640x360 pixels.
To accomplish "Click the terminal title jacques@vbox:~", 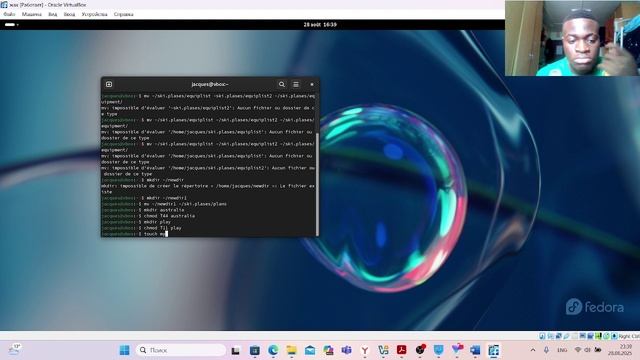I will point(210,84).
